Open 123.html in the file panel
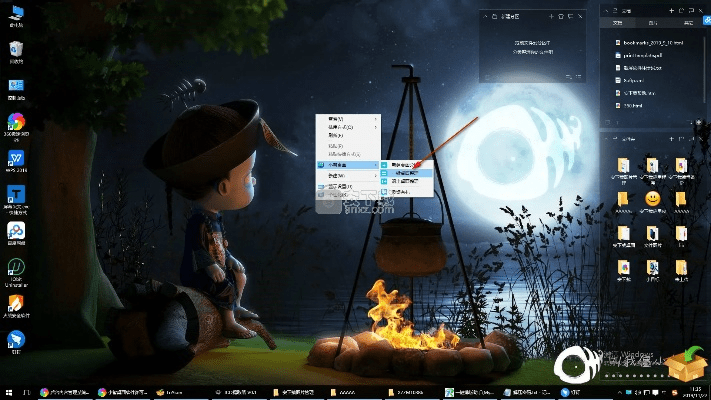Screen dimensions: 711x400 click(x=635, y=103)
